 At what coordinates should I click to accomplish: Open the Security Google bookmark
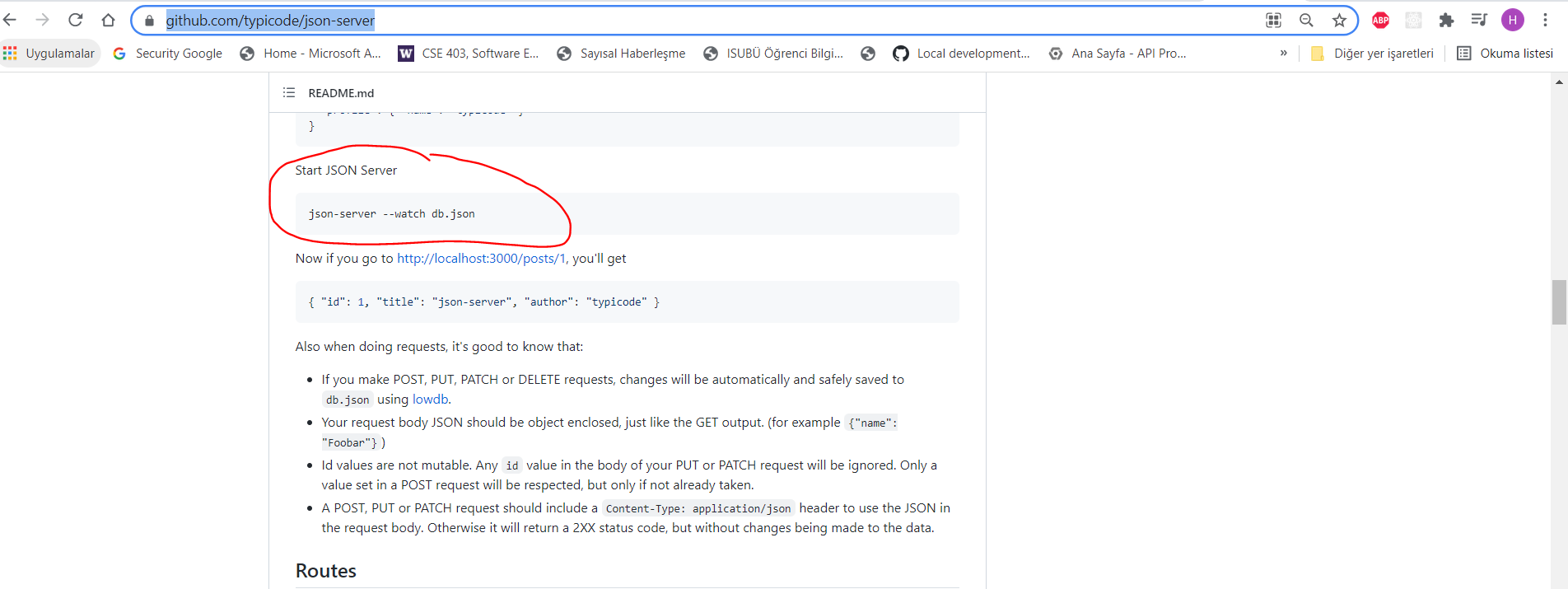168,54
